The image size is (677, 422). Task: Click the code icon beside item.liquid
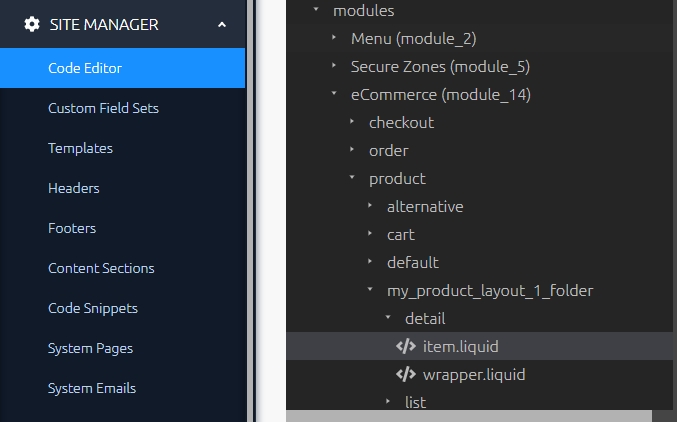(x=405, y=347)
